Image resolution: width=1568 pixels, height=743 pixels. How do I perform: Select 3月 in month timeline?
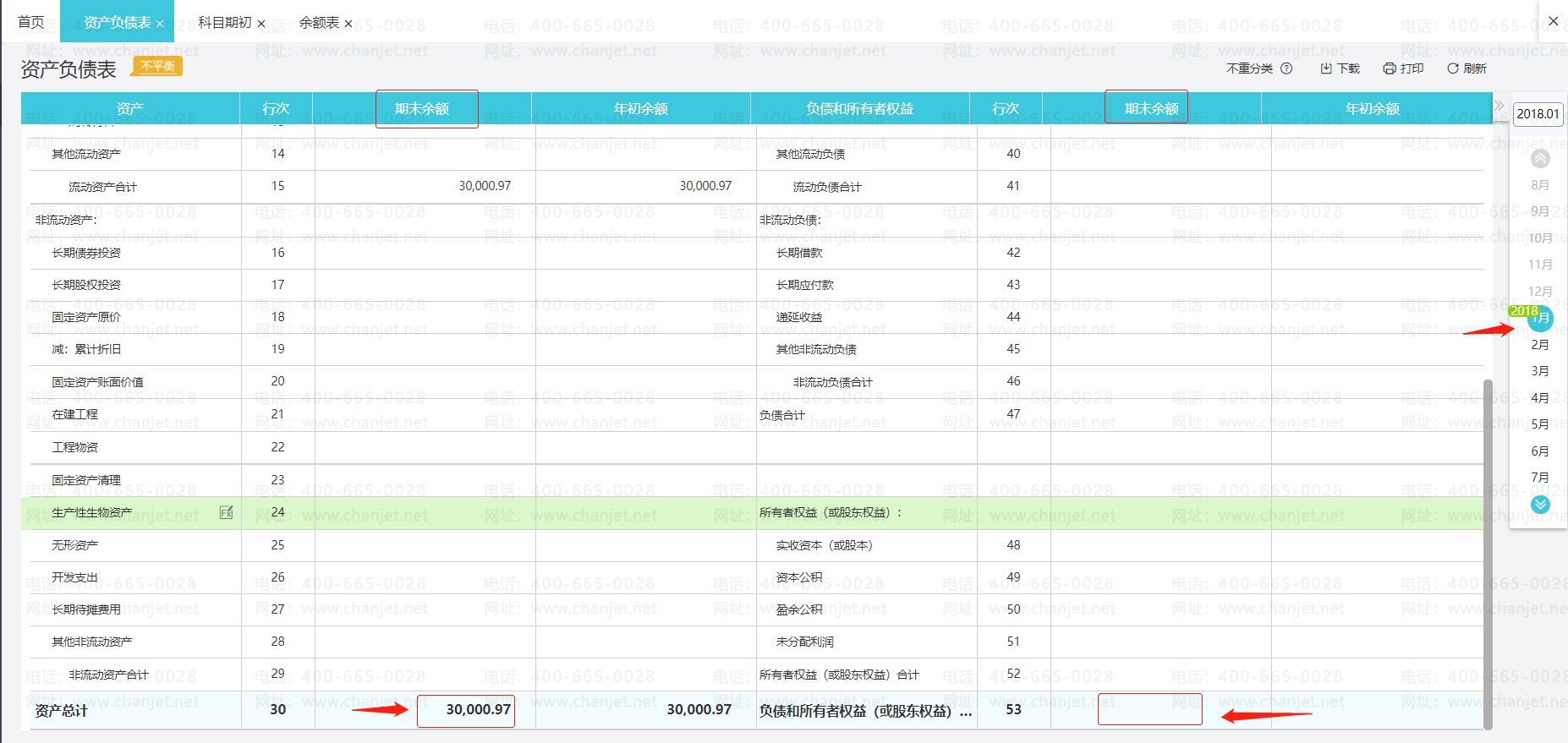1540,371
